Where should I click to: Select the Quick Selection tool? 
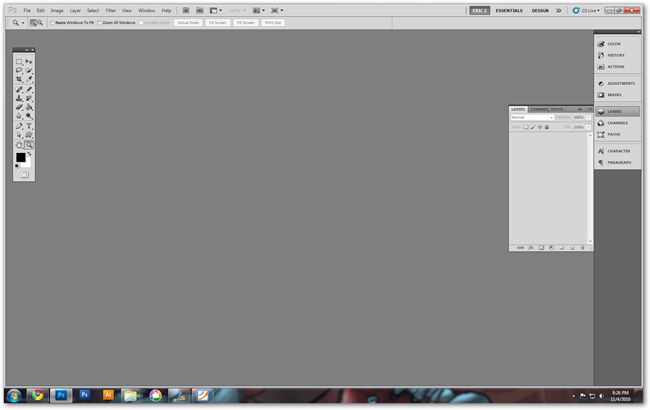[29, 70]
